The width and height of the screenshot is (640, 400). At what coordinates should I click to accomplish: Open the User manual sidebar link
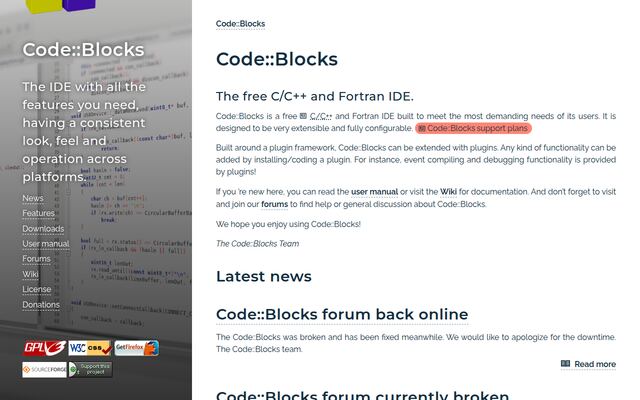click(46, 244)
